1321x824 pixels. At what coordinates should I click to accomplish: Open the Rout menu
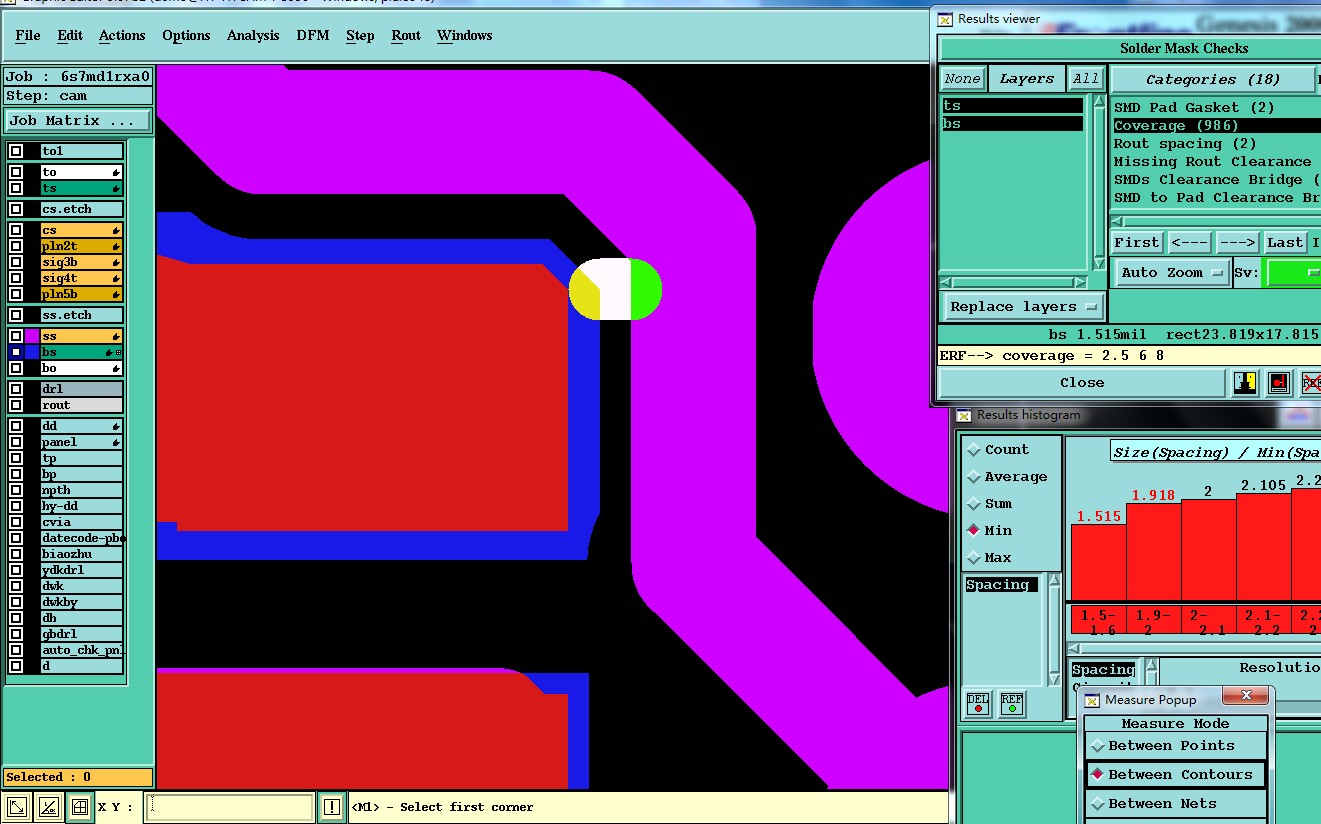406,36
